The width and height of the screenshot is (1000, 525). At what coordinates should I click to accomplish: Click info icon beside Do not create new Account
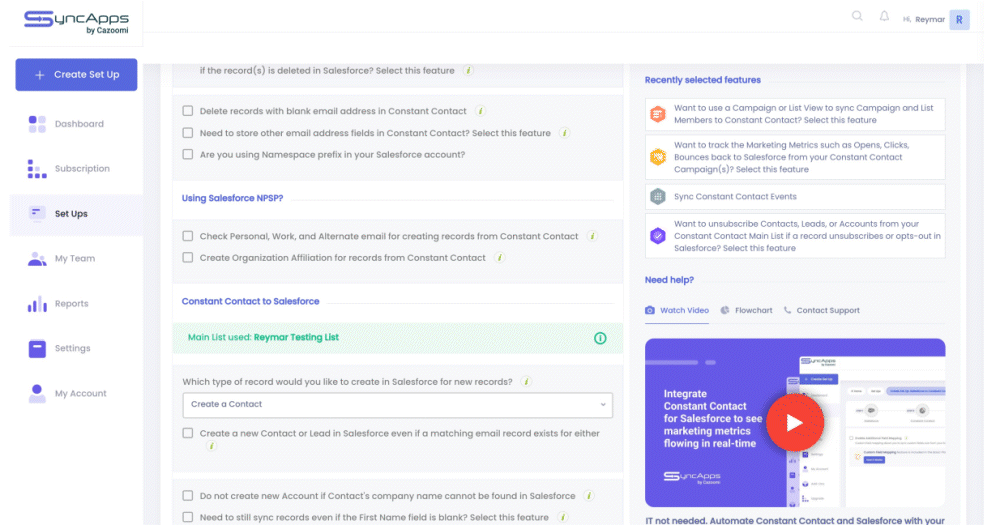click(x=589, y=496)
